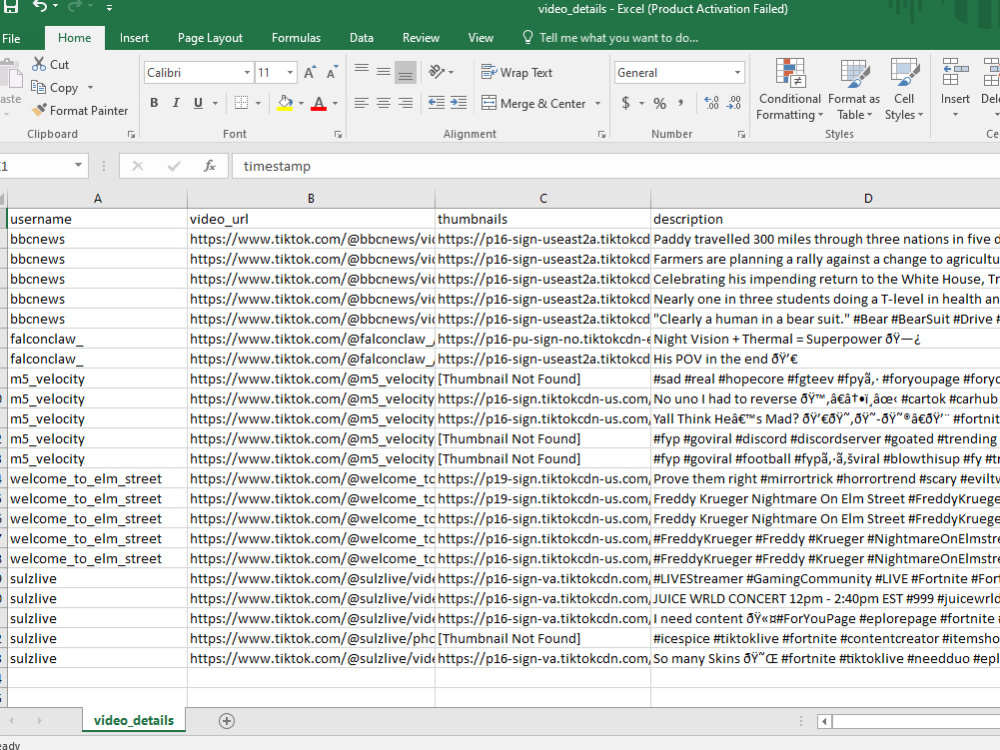Align text right
The width and height of the screenshot is (1000, 750).
[405, 103]
